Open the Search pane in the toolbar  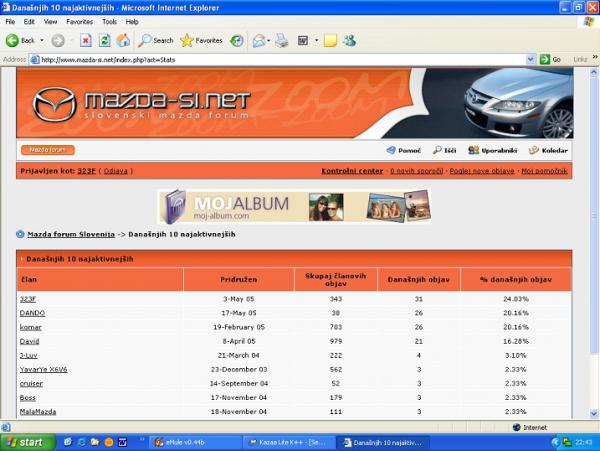(x=155, y=41)
